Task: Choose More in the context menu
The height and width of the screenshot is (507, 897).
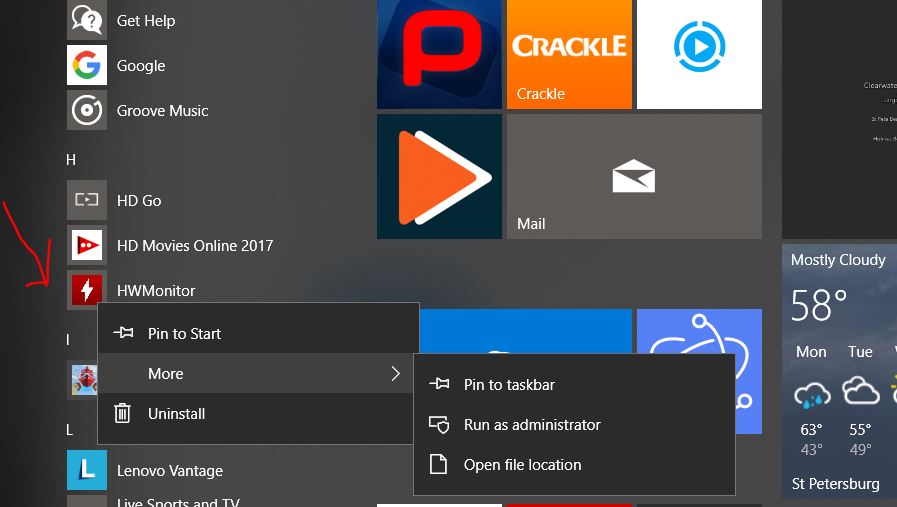Action: [256, 373]
